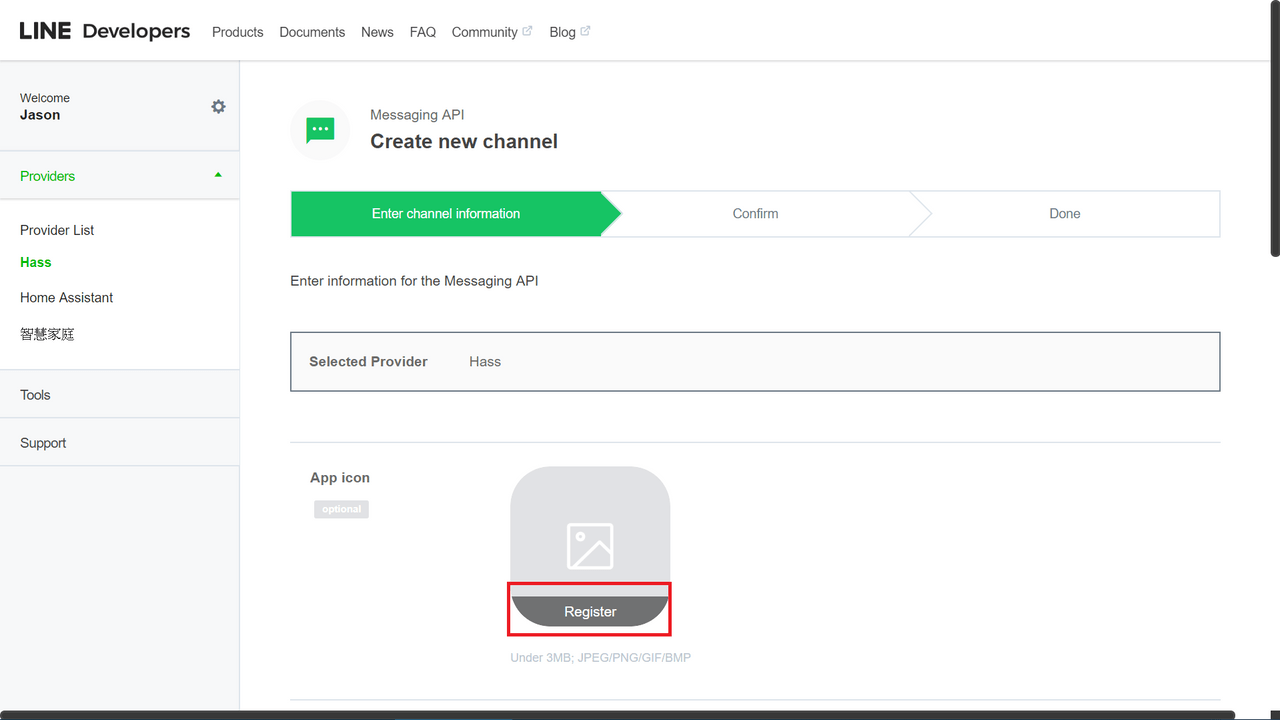Open Blog external link icon
The height and width of the screenshot is (720, 1280).
pos(585,31)
